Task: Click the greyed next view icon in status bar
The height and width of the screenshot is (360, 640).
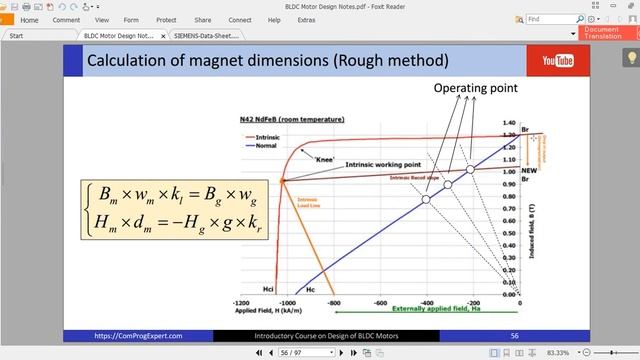Action: (380, 353)
